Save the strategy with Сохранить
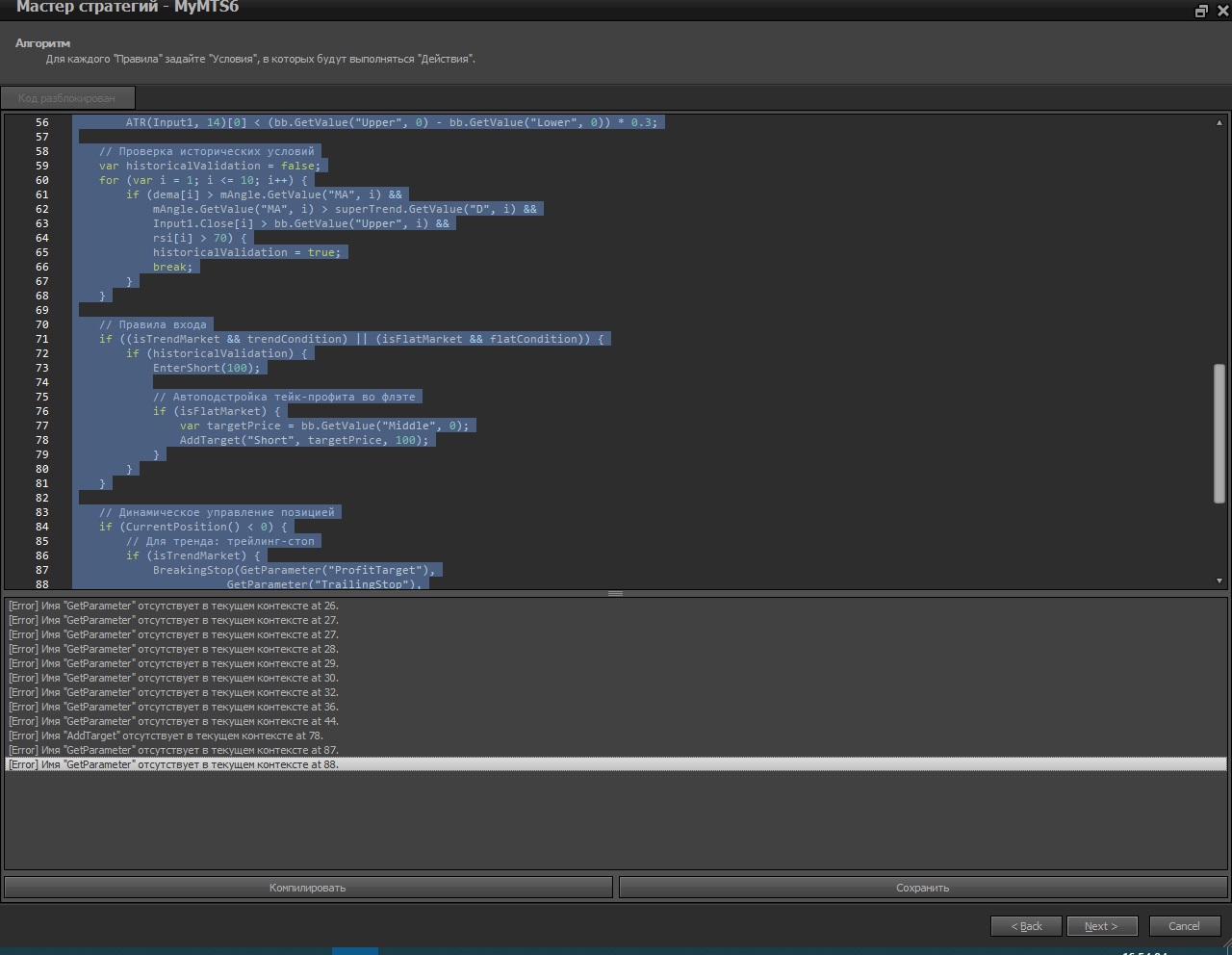Screen dimensions: 1232x955 (x=922, y=888)
